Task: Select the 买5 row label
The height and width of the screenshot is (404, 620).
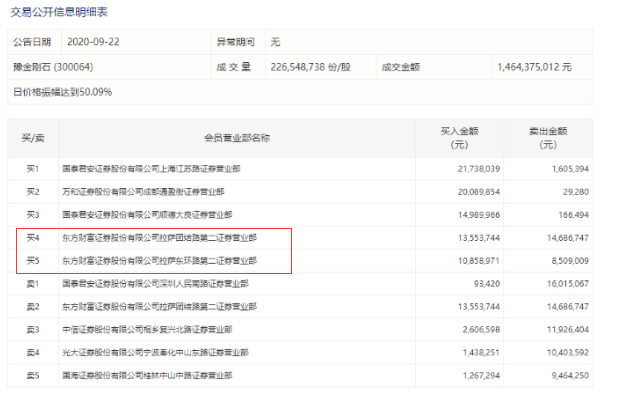Action: tap(33, 261)
